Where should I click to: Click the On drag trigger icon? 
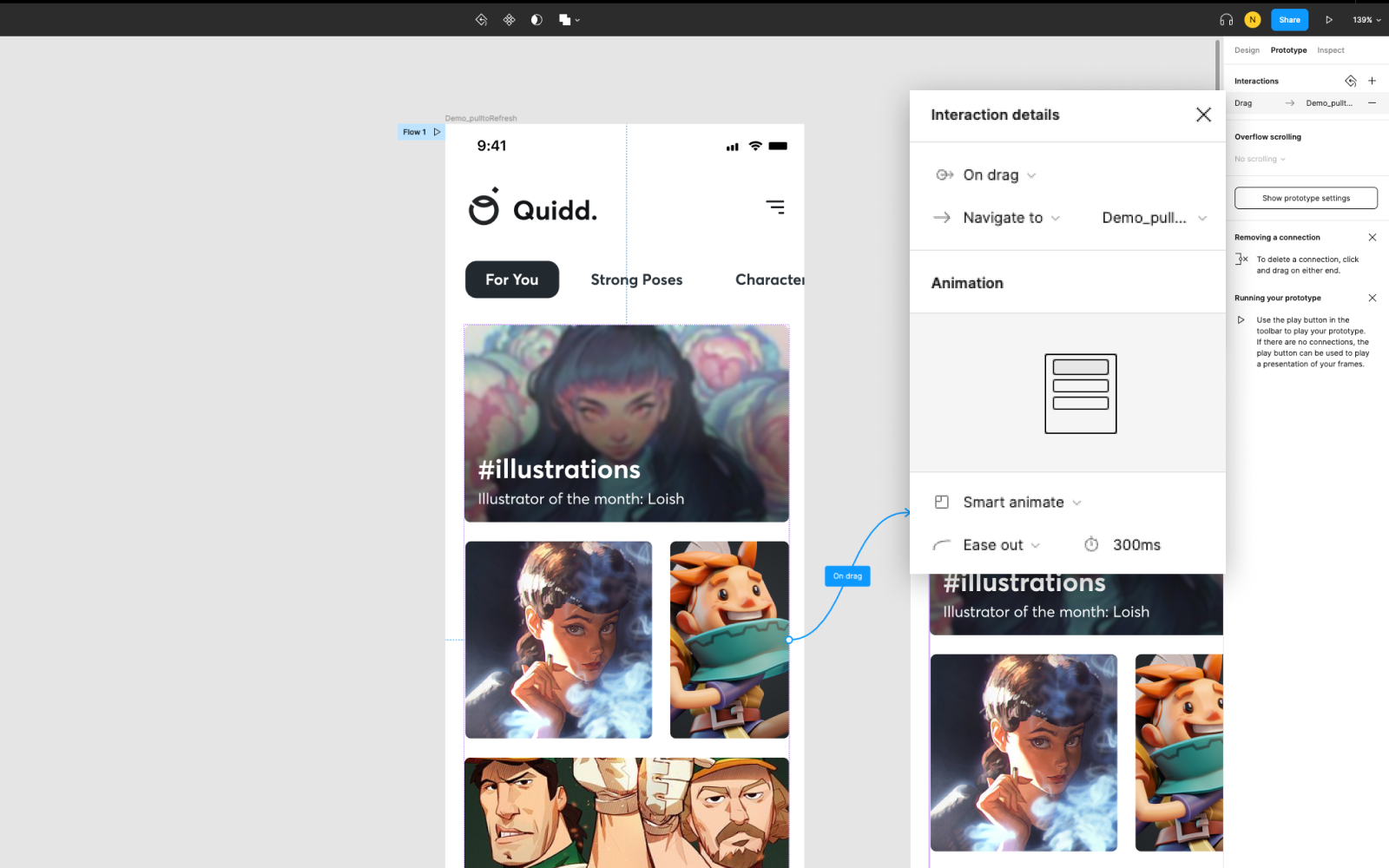click(x=945, y=174)
